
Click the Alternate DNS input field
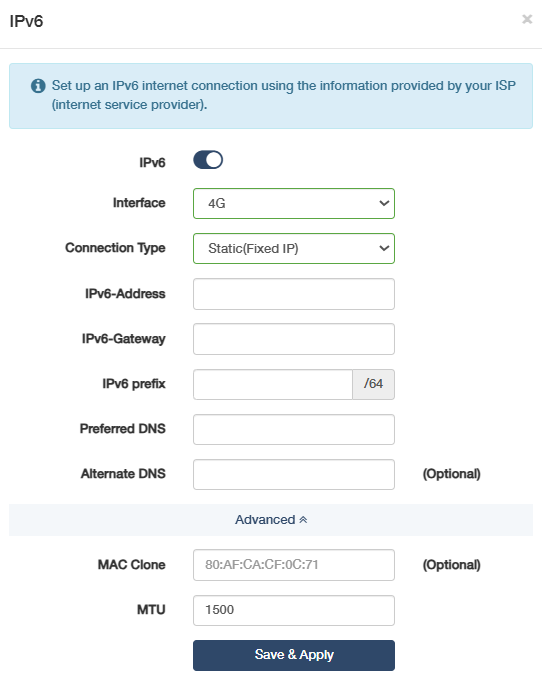(294, 474)
